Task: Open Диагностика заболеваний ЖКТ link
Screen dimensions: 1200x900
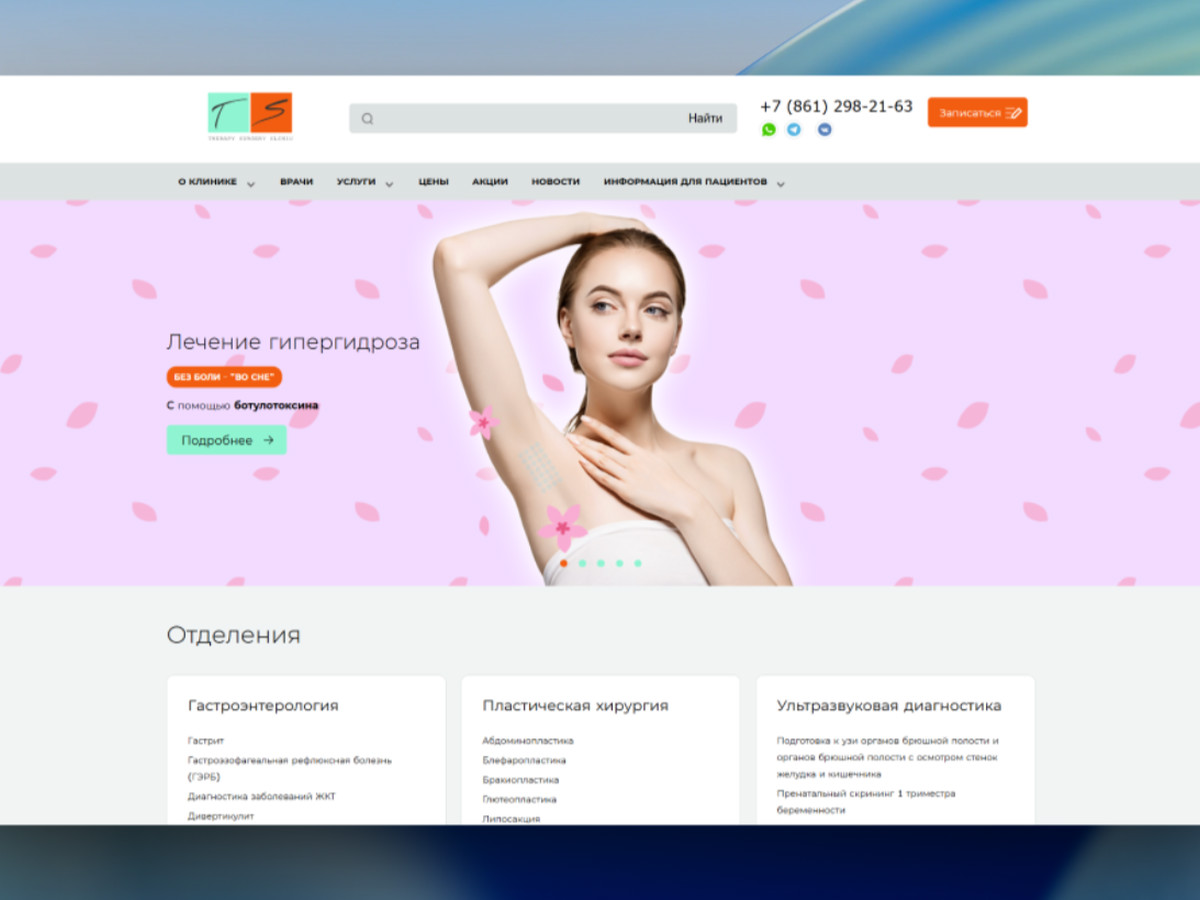Action: (262, 797)
